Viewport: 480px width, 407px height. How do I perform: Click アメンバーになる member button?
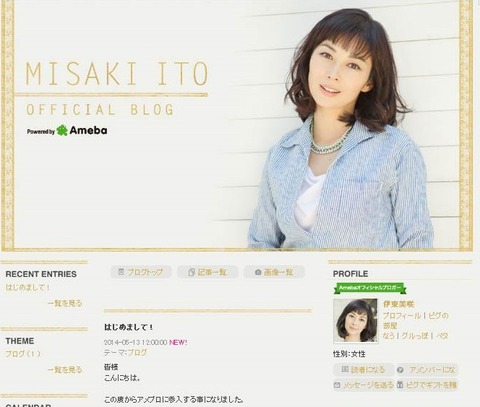coord(428,370)
